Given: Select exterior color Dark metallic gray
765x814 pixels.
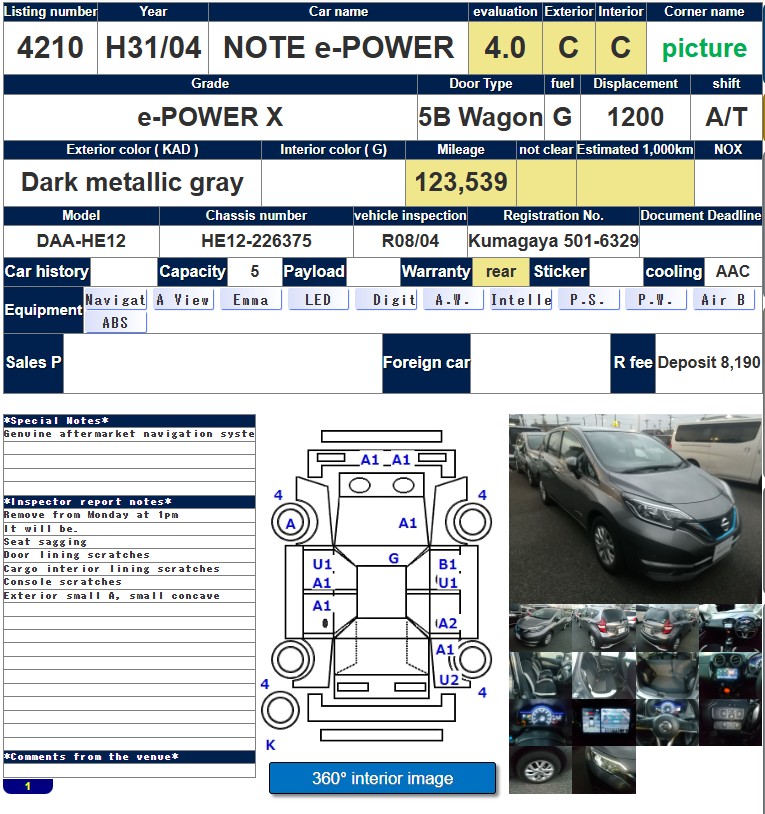Looking at the screenshot, I should tap(132, 182).
